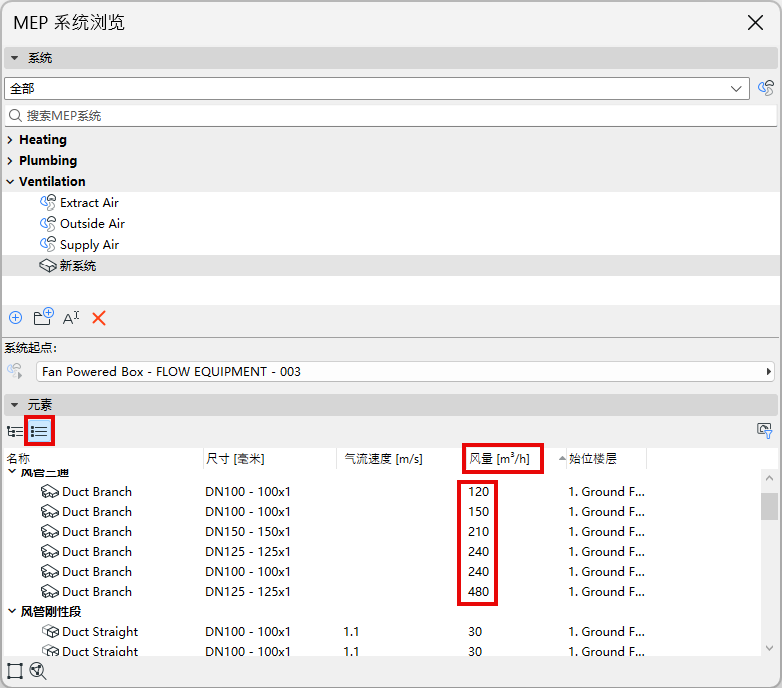This screenshot has width=782, height=688.
Task: Click the icon of the Duct Branch with airflow 120
Action: coord(50,492)
